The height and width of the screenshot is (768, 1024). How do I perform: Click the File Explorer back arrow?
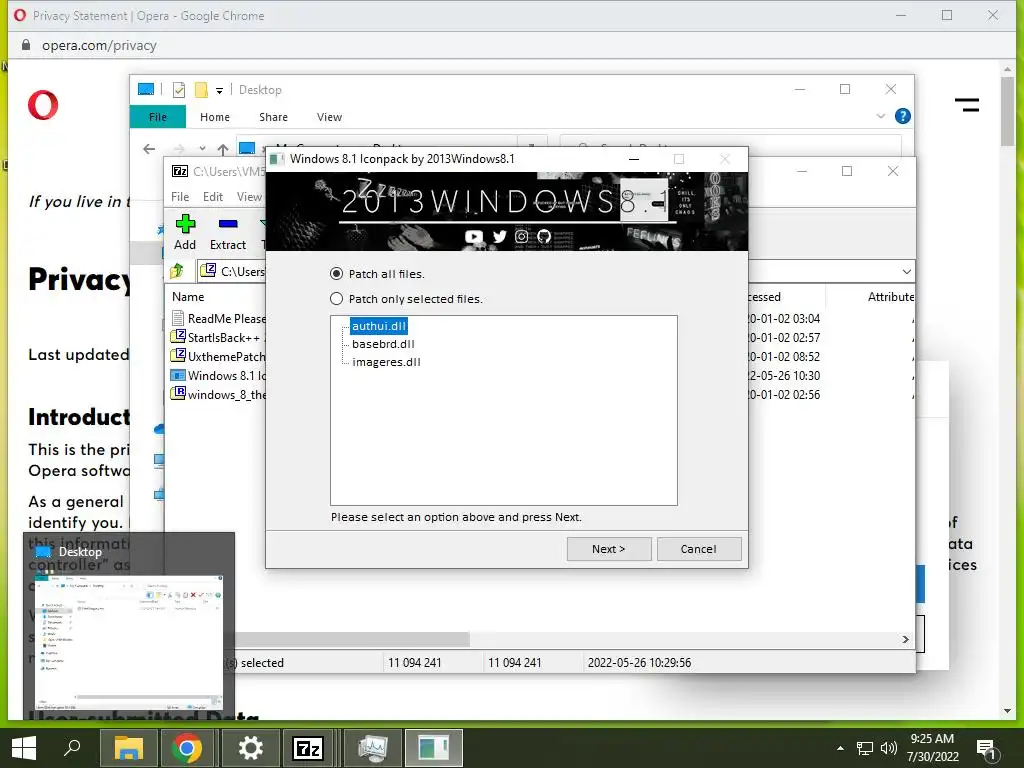149,149
